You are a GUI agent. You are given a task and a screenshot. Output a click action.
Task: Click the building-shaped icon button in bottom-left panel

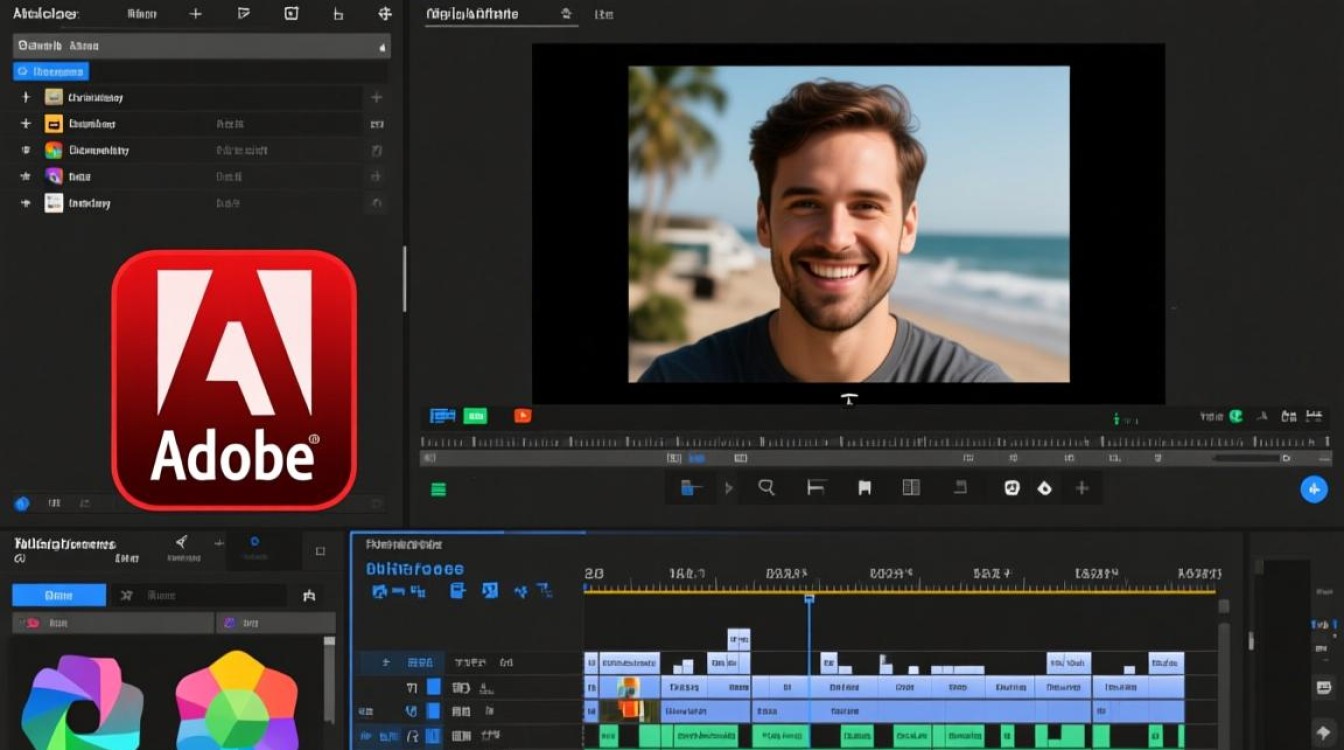pyautogui.click(x=309, y=596)
